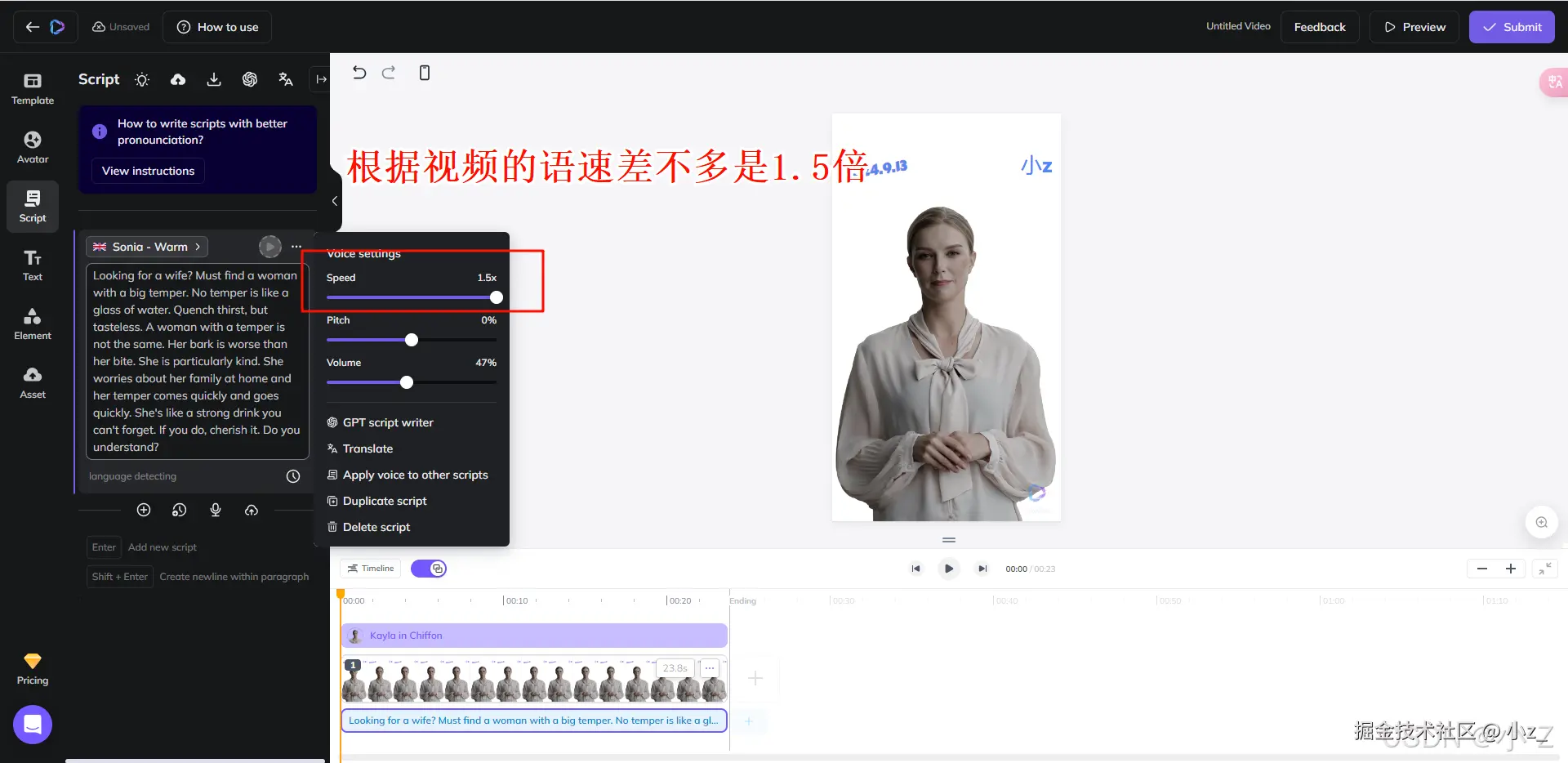Image resolution: width=1568 pixels, height=763 pixels.
Task: Click the cloud upload audio icon below script box
Action: click(x=252, y=510)
